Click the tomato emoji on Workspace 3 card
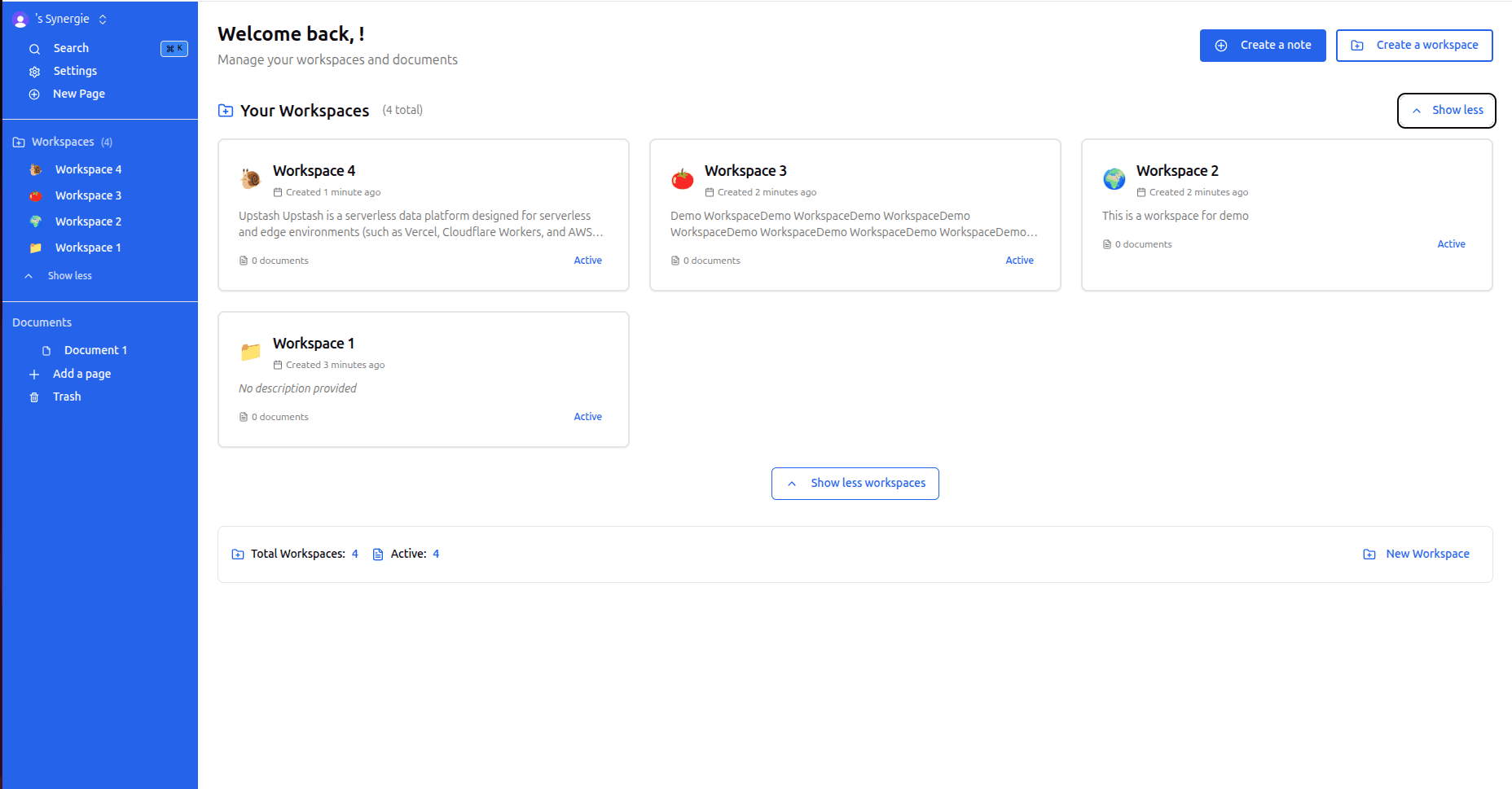The image size is (1512, 789). click(x=682, y=178)
